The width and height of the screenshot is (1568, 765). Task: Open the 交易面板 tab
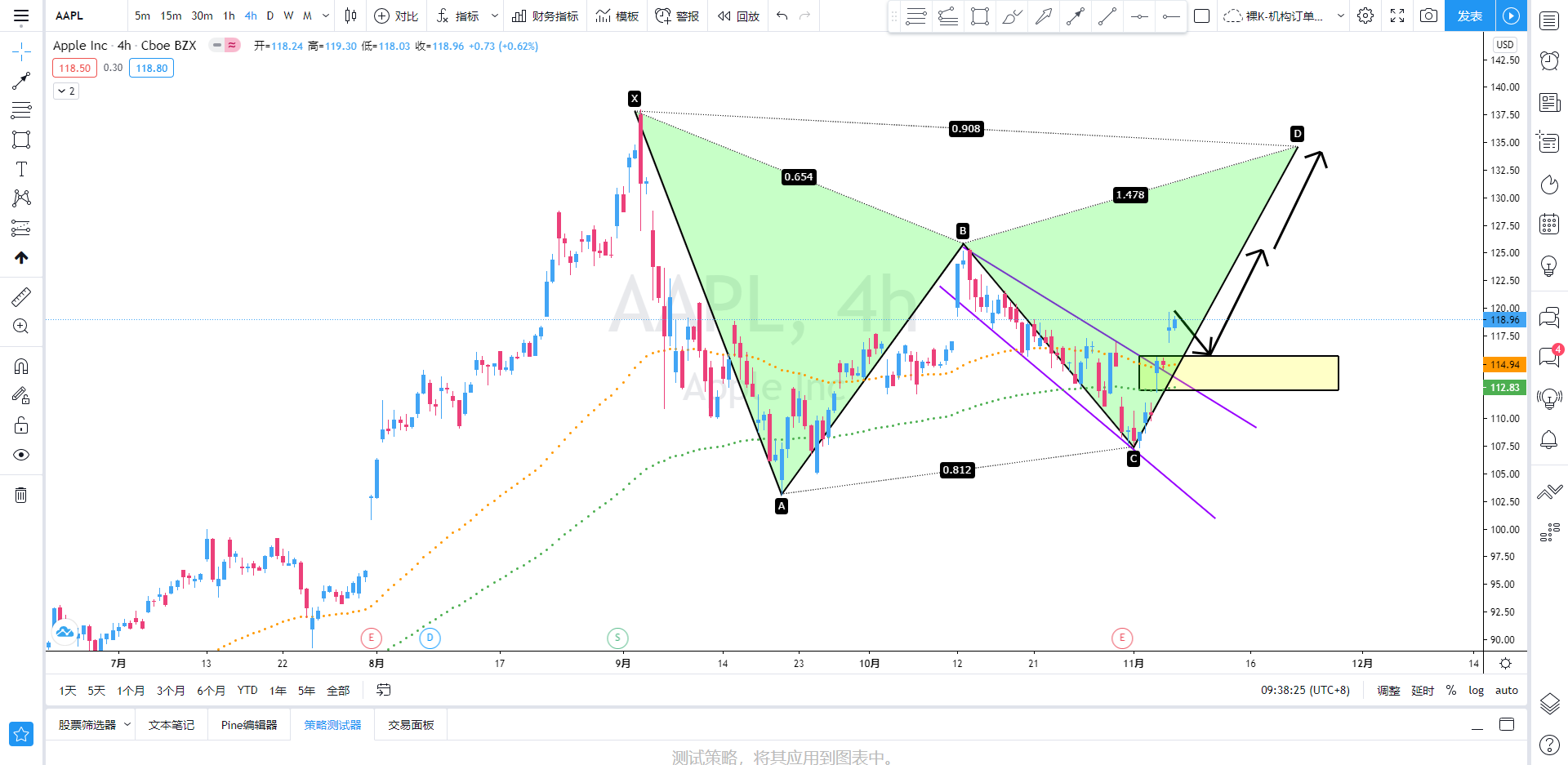tap(411, 725)
